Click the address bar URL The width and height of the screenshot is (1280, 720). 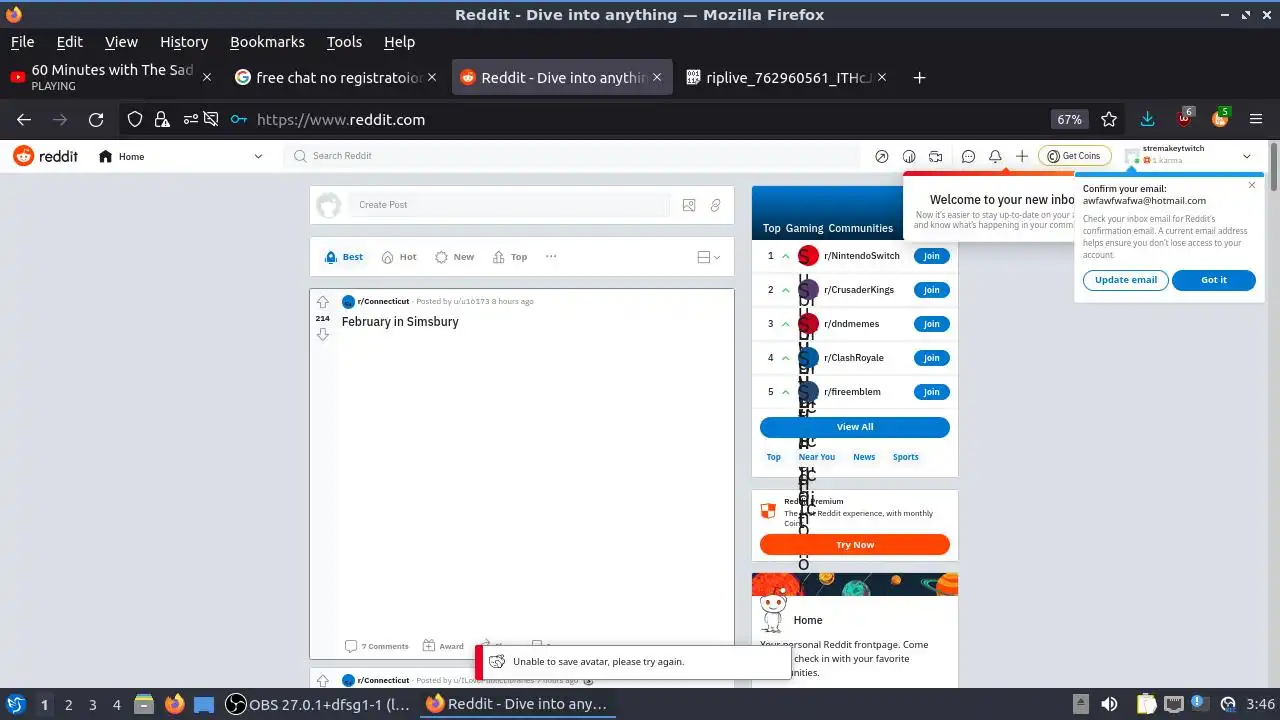(341, 120)
